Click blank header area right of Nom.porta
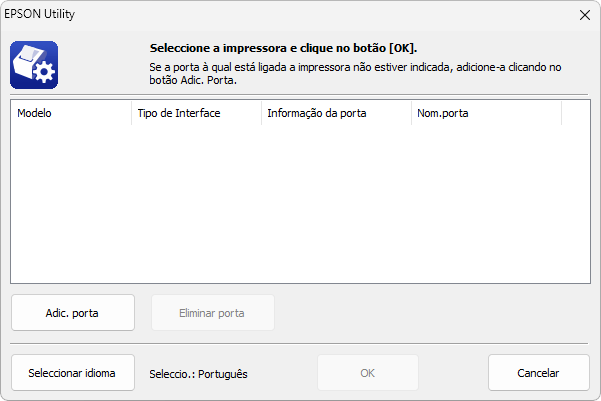Viewport: 601px width, 401px height. click(x=576, y=113)
